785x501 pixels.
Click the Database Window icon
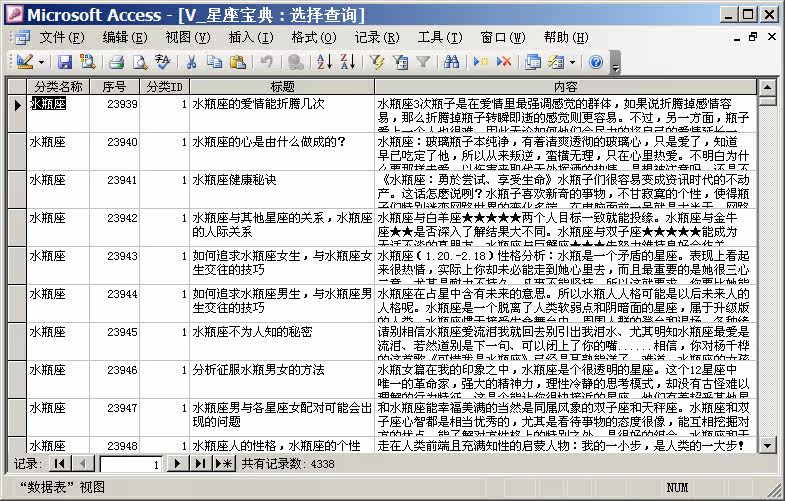pyautogui.click(x=533, y=62)
